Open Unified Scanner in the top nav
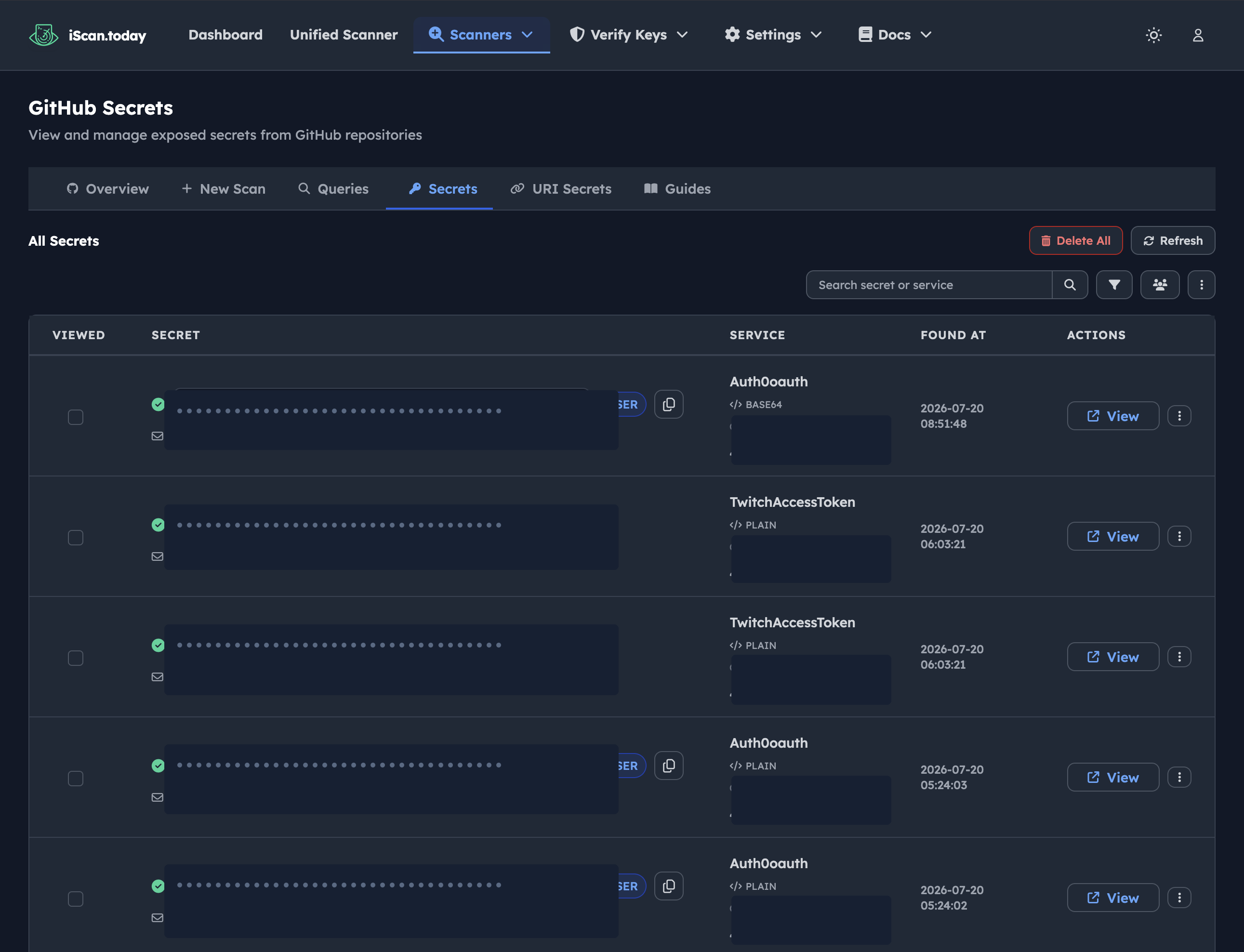 coord(344,35)
